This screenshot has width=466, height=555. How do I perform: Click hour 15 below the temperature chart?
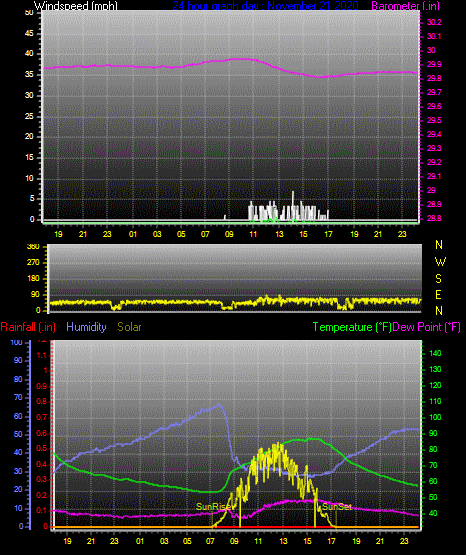tap(307, 541)
